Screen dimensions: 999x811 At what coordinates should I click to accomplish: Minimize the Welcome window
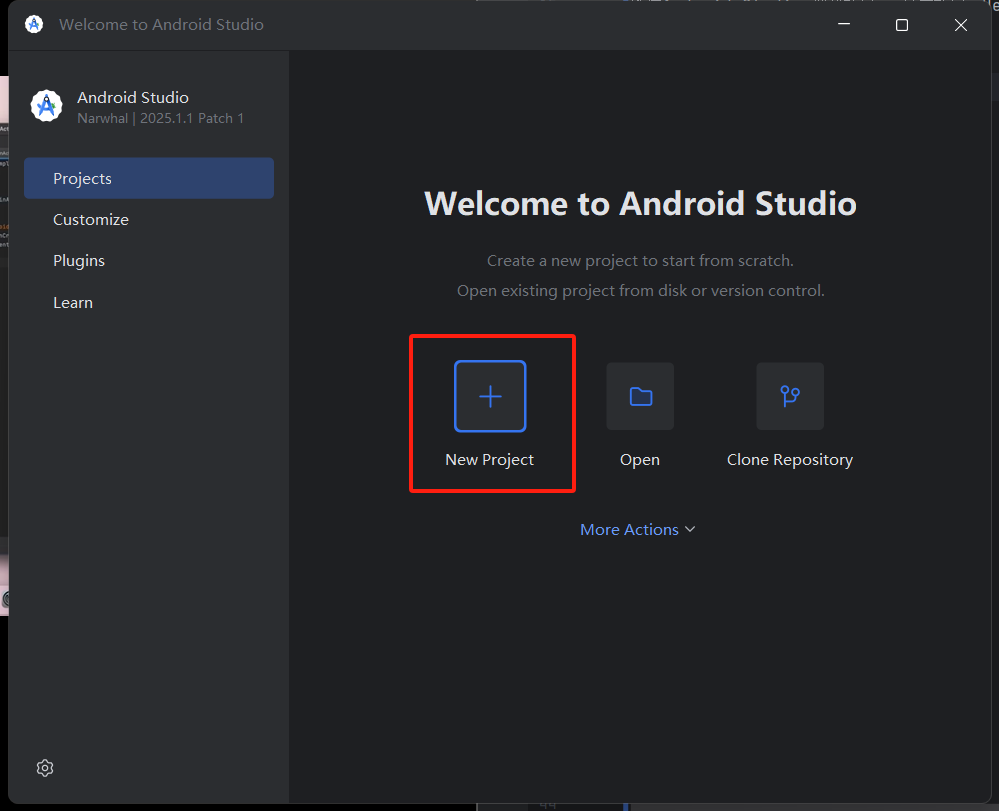[x=842, y=25]
